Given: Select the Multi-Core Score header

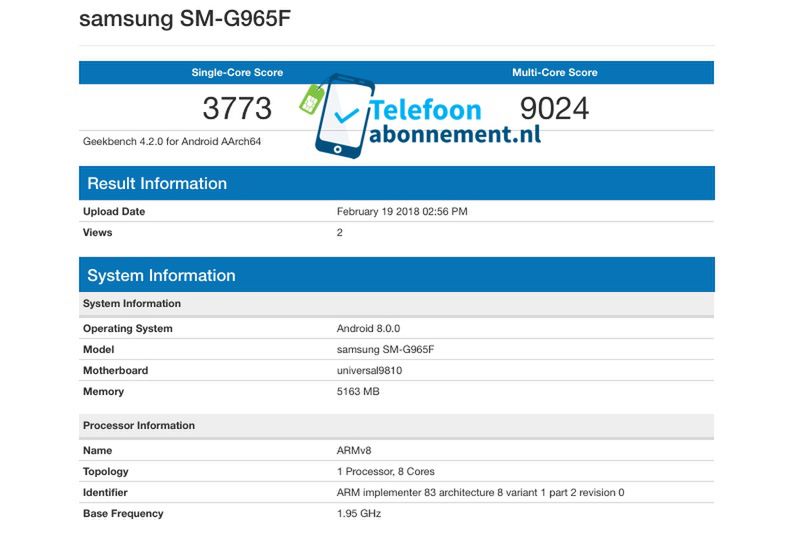Looking at the screenshot, I should coord(554,72).
